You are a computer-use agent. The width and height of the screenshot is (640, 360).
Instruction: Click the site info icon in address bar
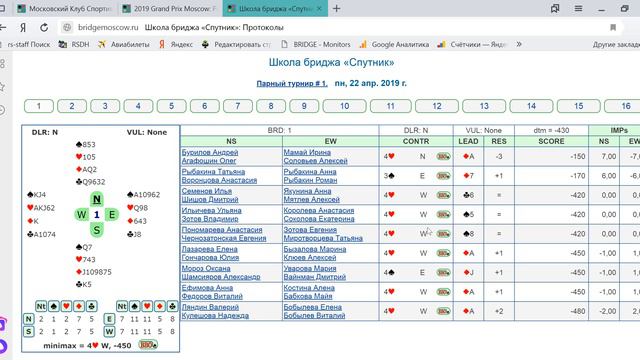coord(67,27)
